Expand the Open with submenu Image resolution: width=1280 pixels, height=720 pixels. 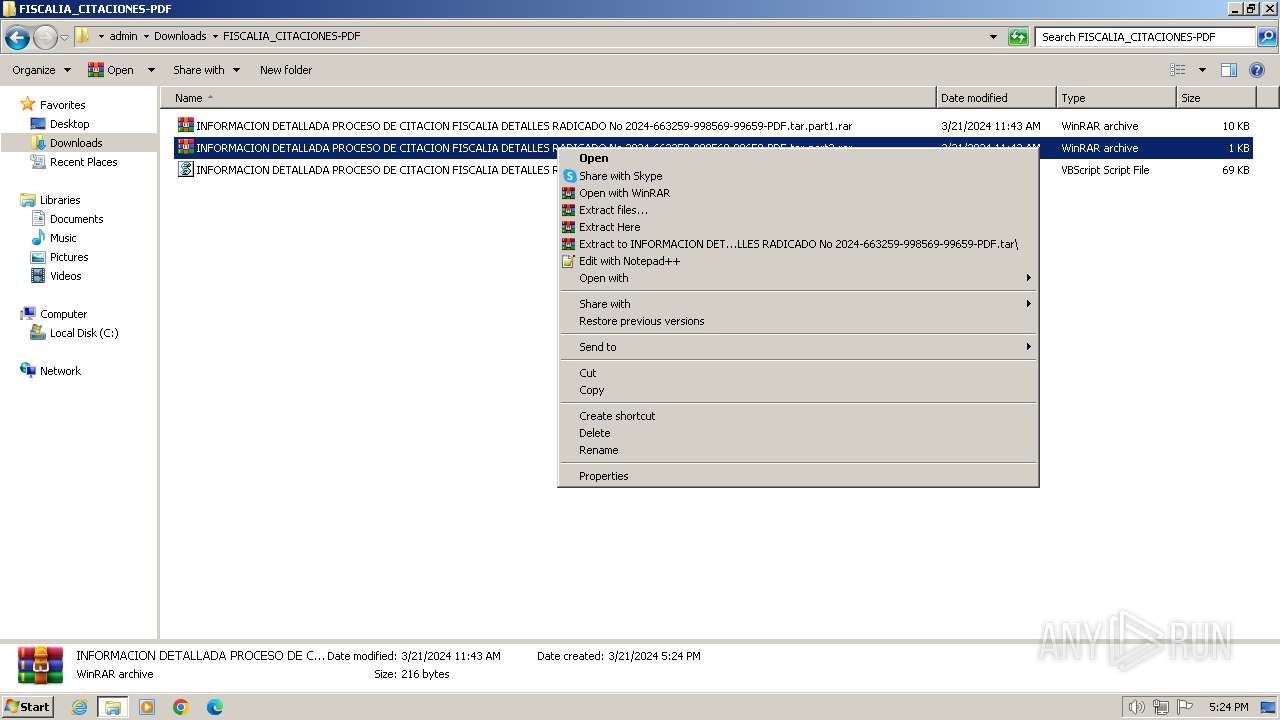pos(798,278)
